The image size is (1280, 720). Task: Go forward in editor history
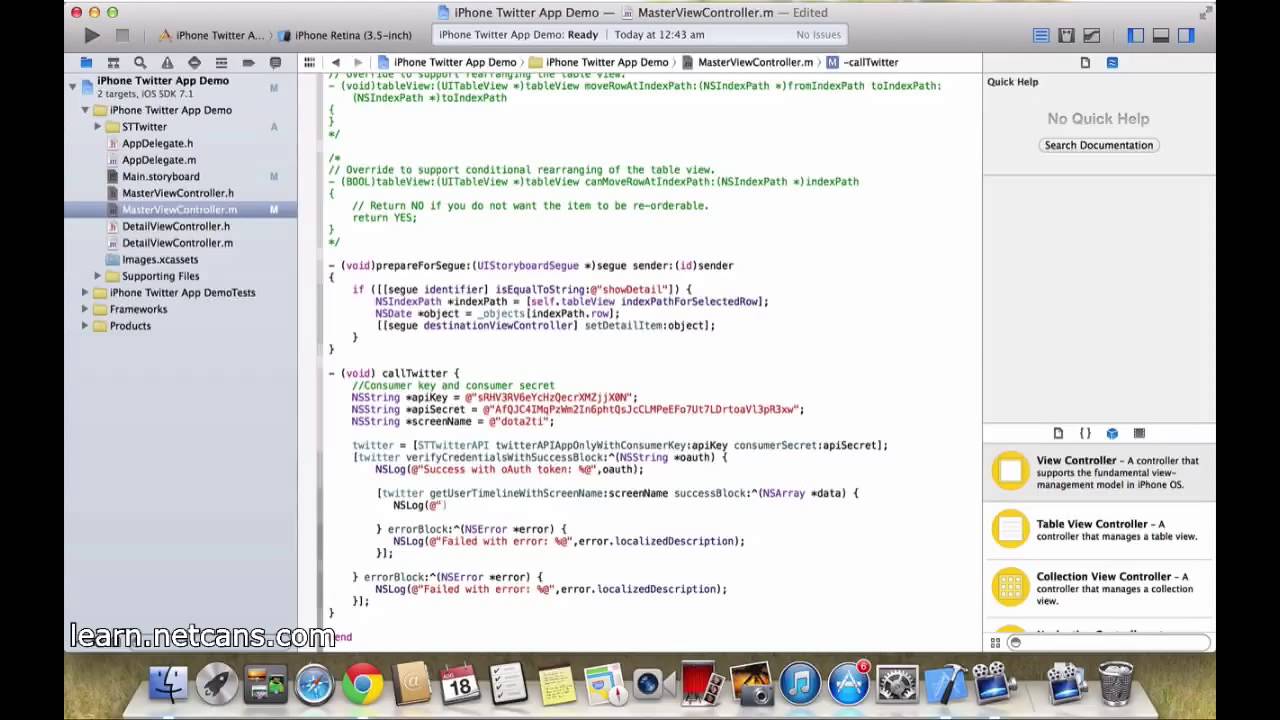tap(358, 62)
